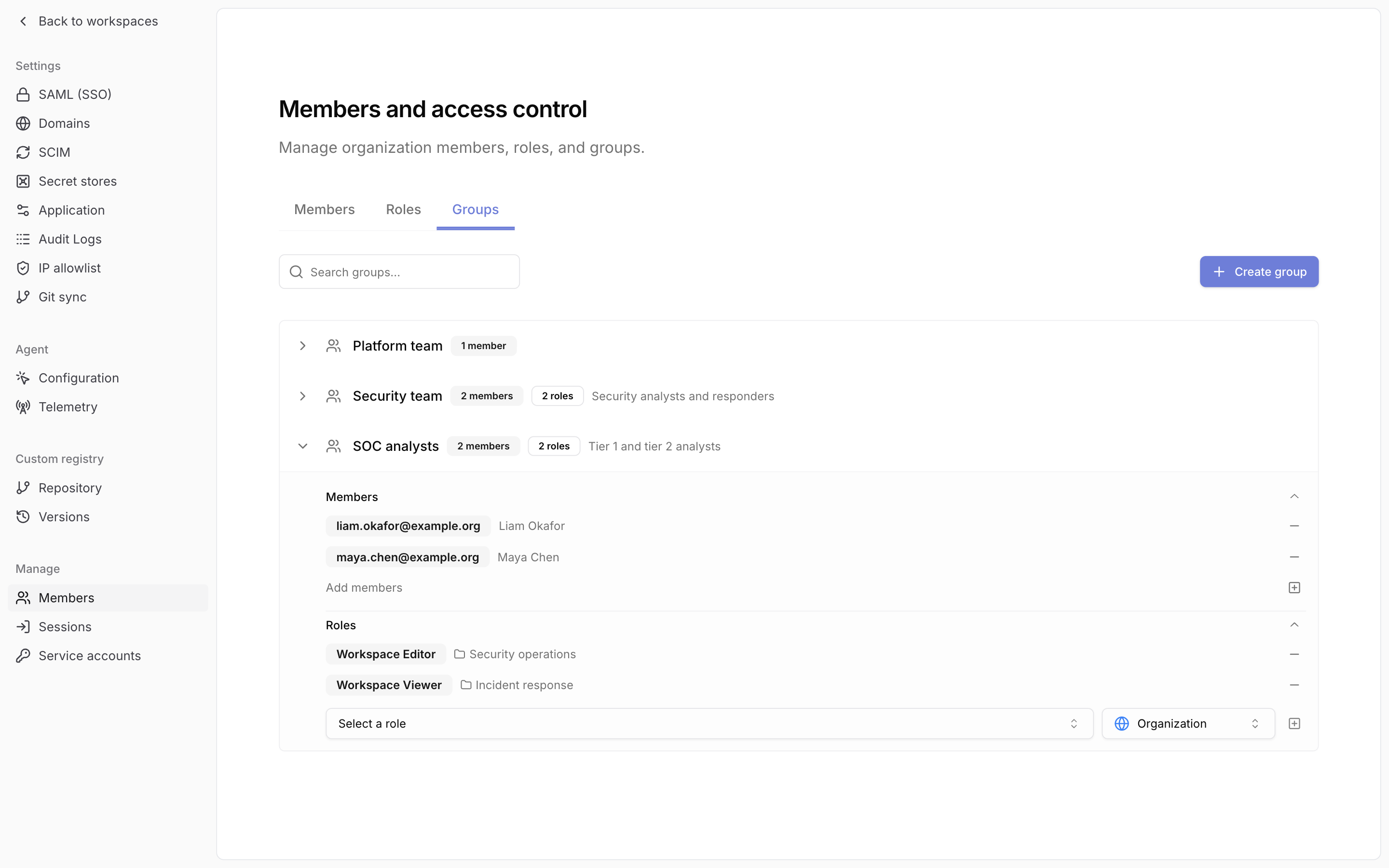Remove liam.okafor@example.org from SOC analysts
Image resolution: width=1389 pixels, height=868 pixels.
coord(1294,526)
